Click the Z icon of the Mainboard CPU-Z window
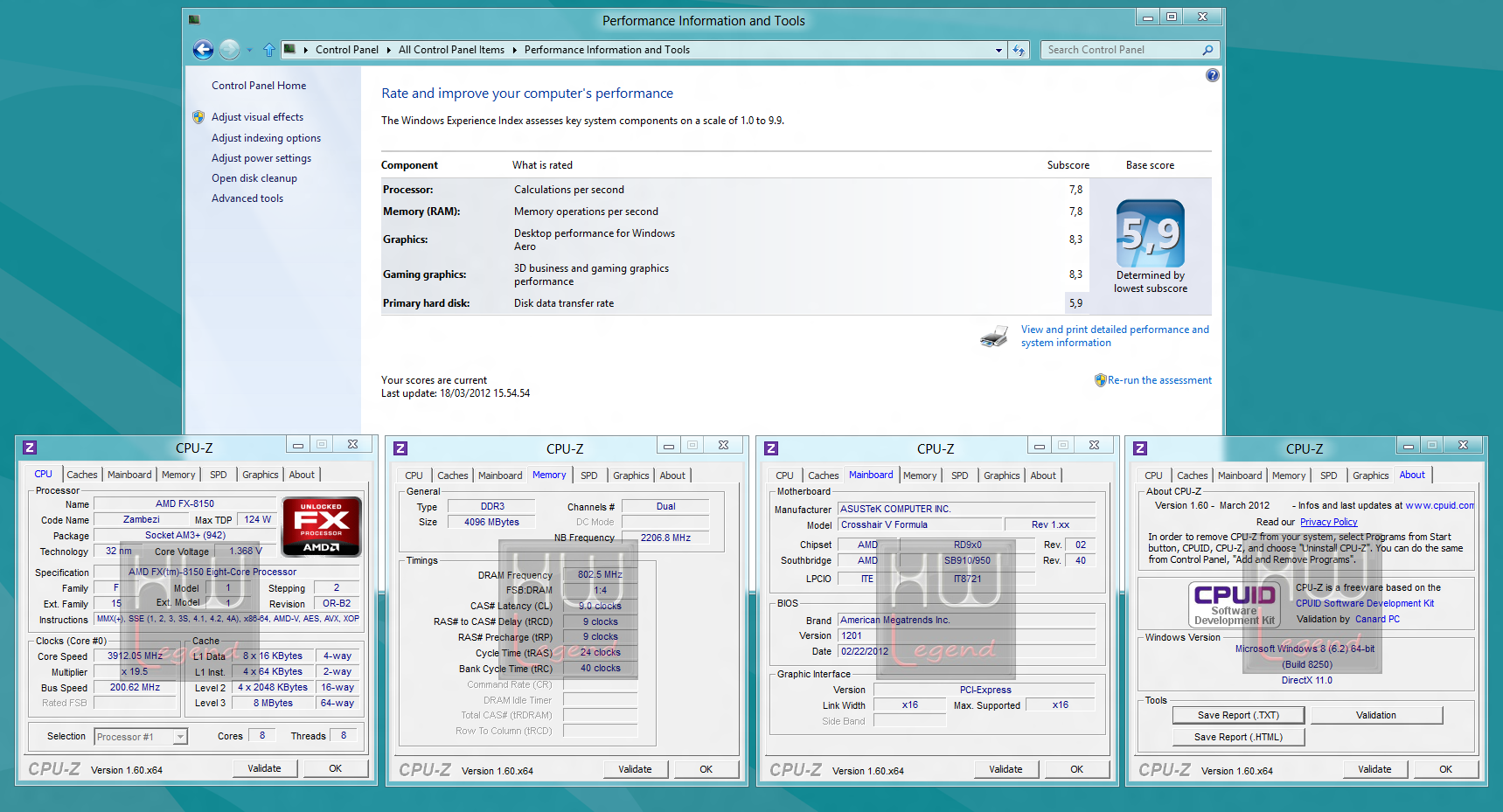Screen dimensions: 1503x812 point(771,448)
